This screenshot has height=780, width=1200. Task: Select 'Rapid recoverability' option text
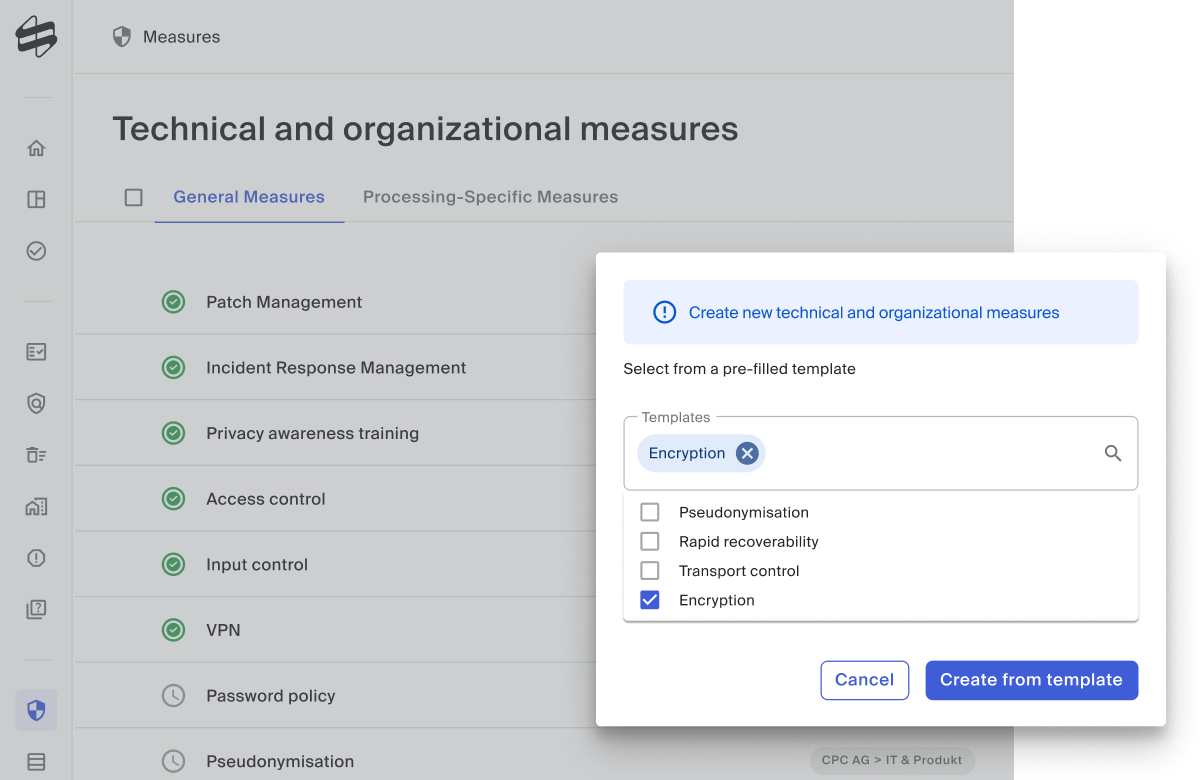tap(749, 541)
